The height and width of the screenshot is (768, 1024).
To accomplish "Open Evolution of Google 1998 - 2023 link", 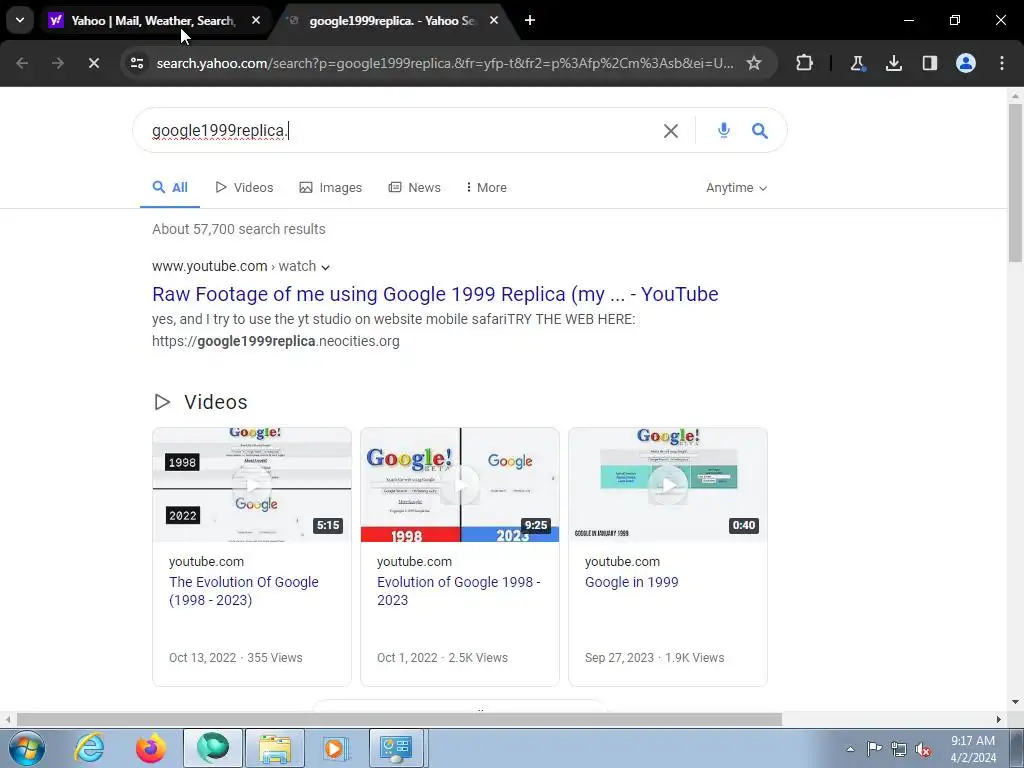I will pos(458,591).
